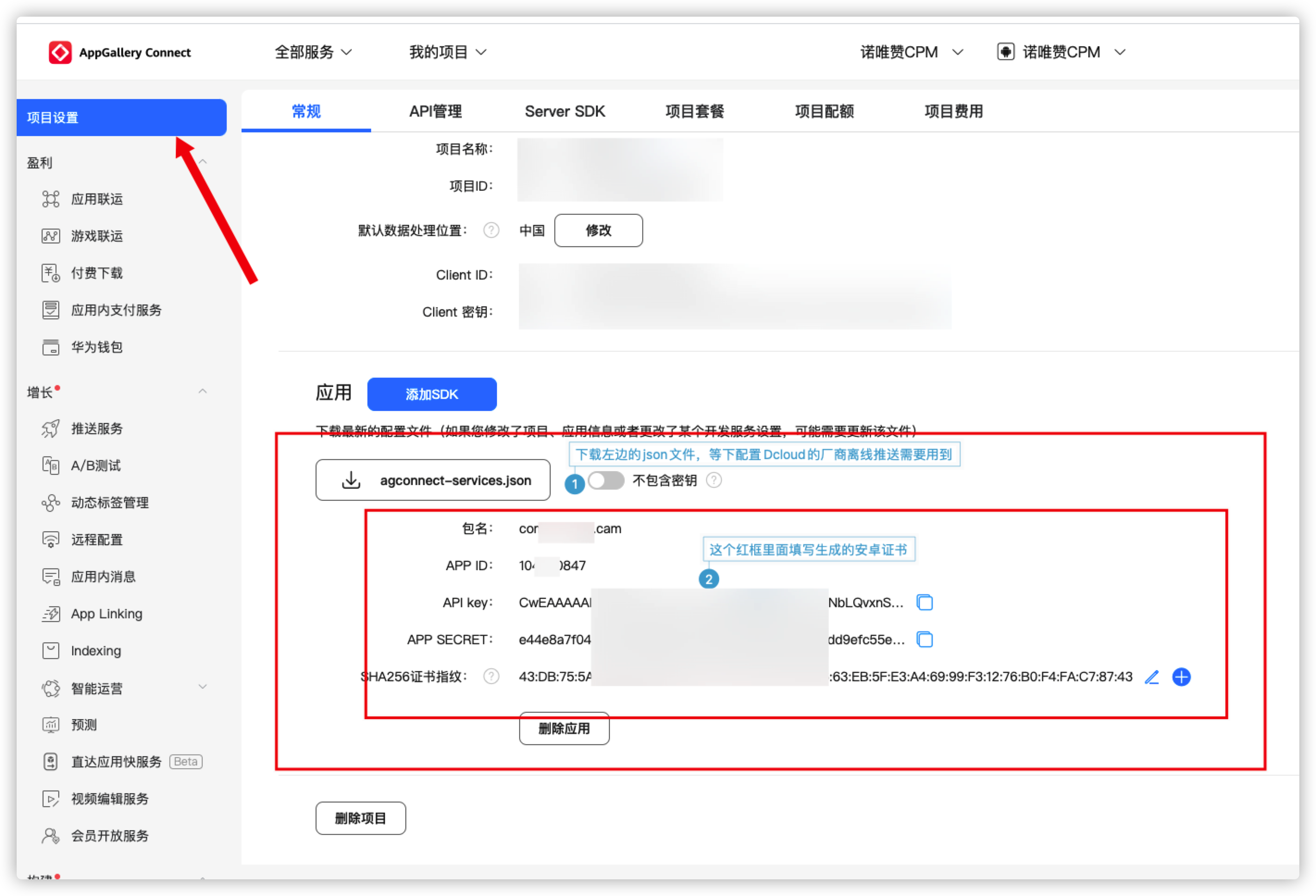Open 直达应用快服务 Beta entry
This screenshot has width=1316, height=896.
(x=122, y=761)
